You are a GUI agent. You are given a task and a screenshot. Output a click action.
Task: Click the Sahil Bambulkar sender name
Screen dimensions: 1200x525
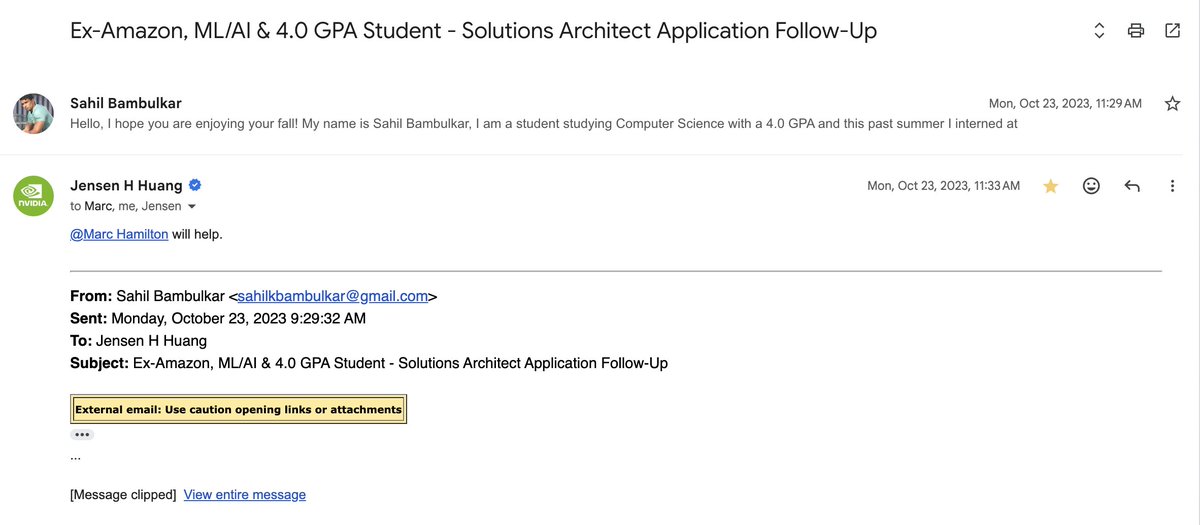126,103
